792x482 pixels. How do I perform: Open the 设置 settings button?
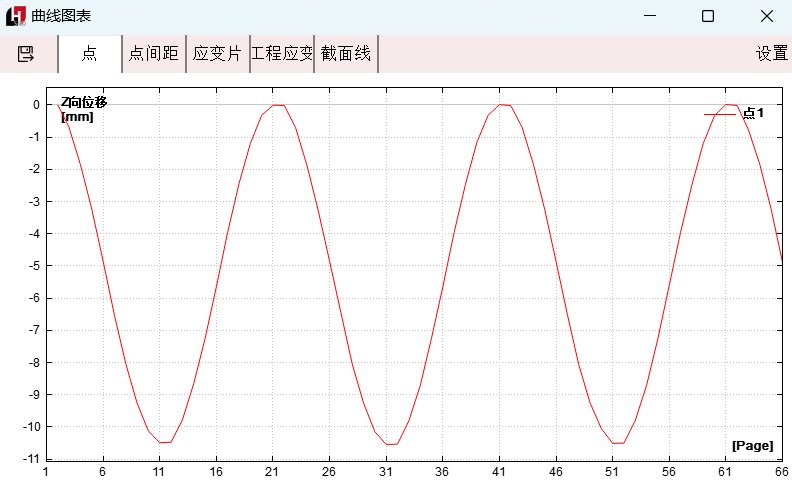tap(771, 54)
